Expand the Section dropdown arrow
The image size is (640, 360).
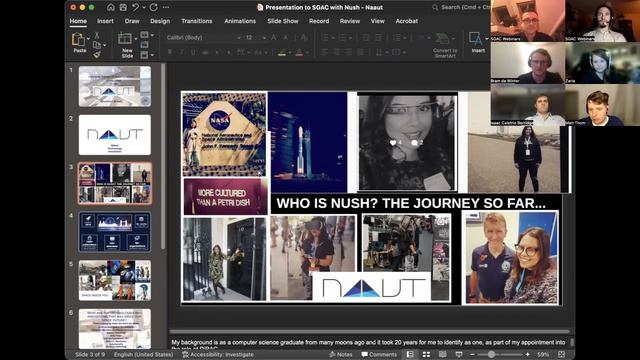tap(152, 55)
